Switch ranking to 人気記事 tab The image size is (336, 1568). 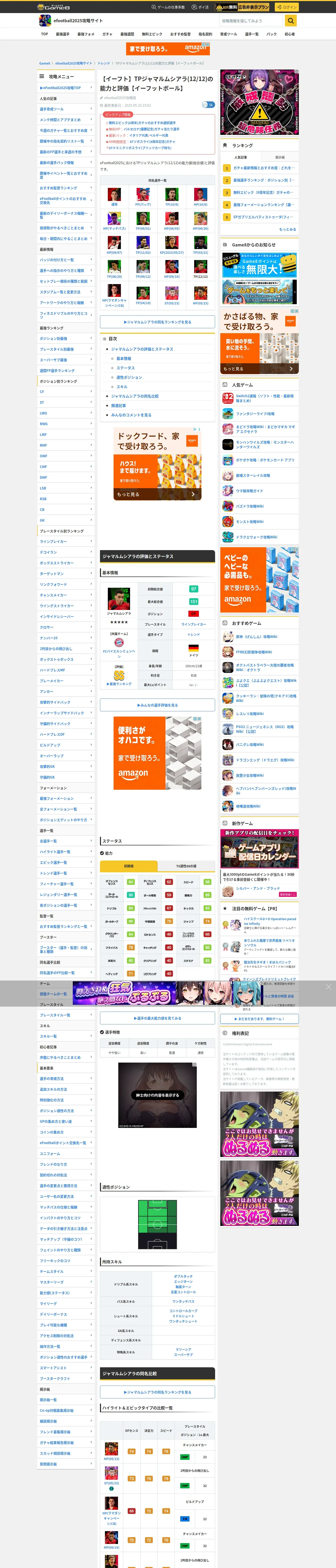point(240,157)
